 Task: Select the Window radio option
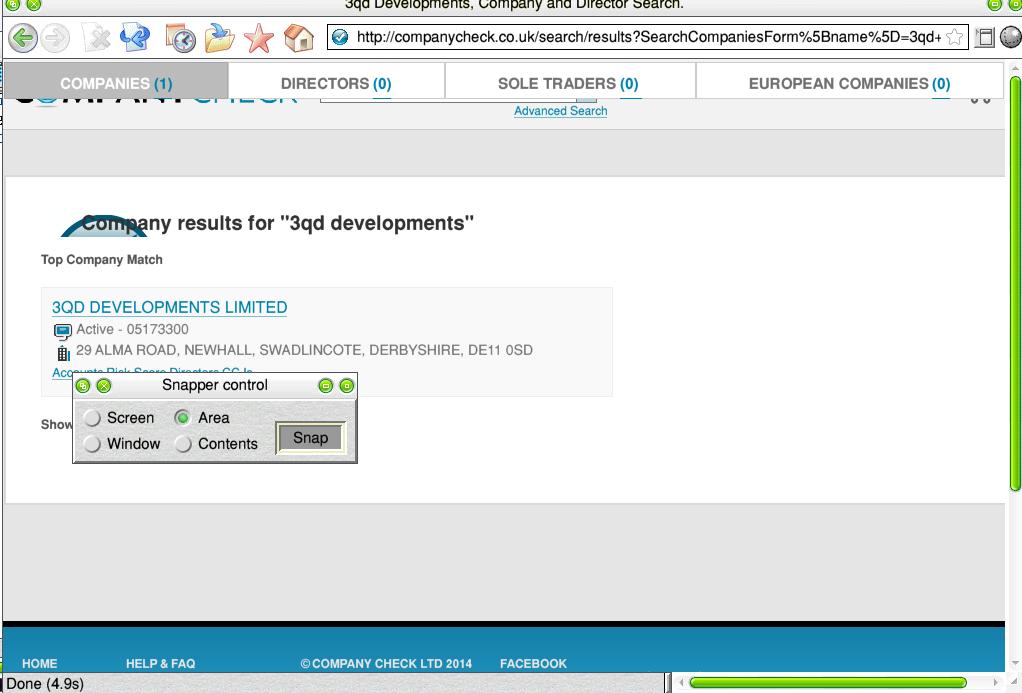[x=93, y=444]
